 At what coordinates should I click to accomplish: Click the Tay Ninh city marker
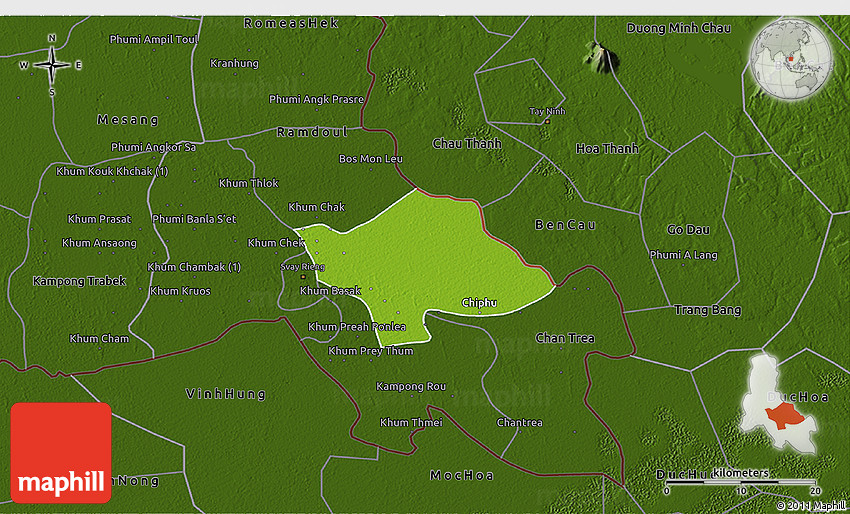(547, 121)
